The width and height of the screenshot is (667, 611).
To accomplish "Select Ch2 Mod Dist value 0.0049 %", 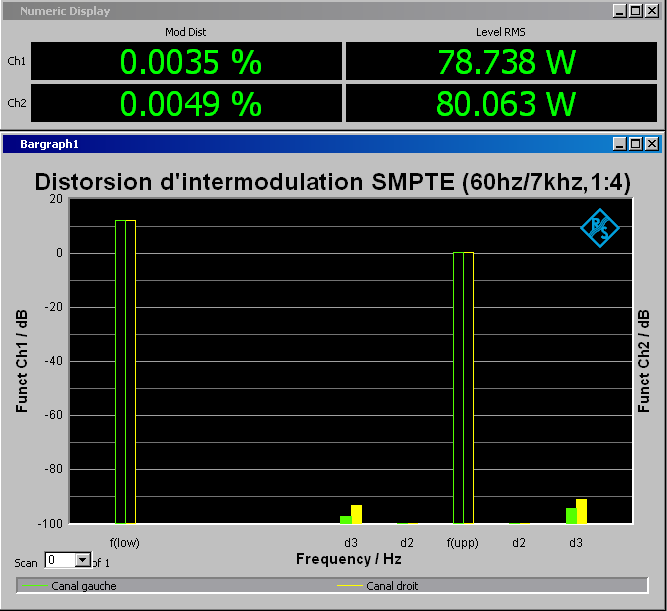I will 186,103.
